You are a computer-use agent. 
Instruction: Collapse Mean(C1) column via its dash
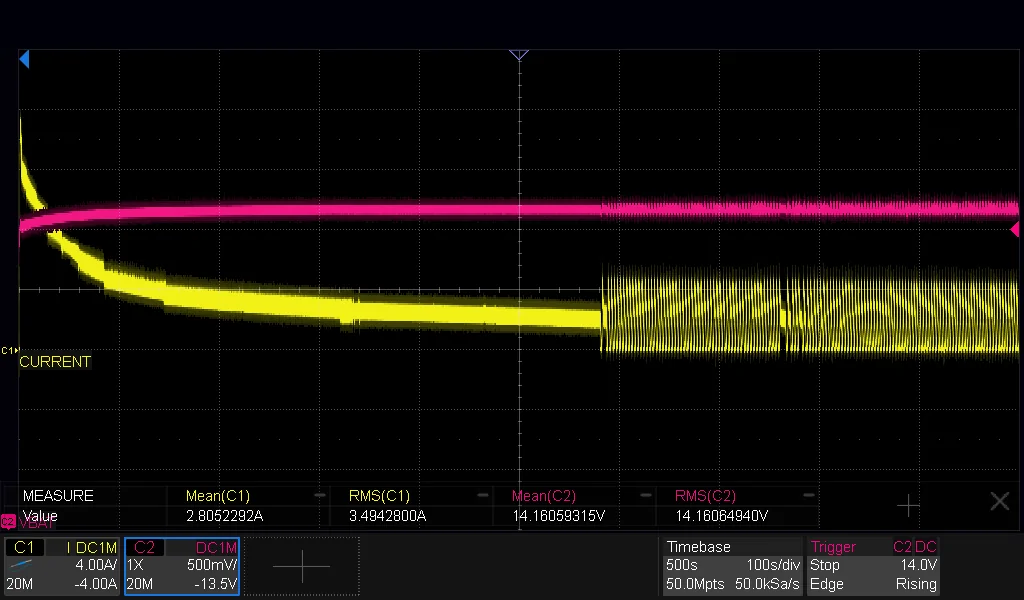(320, 496)
